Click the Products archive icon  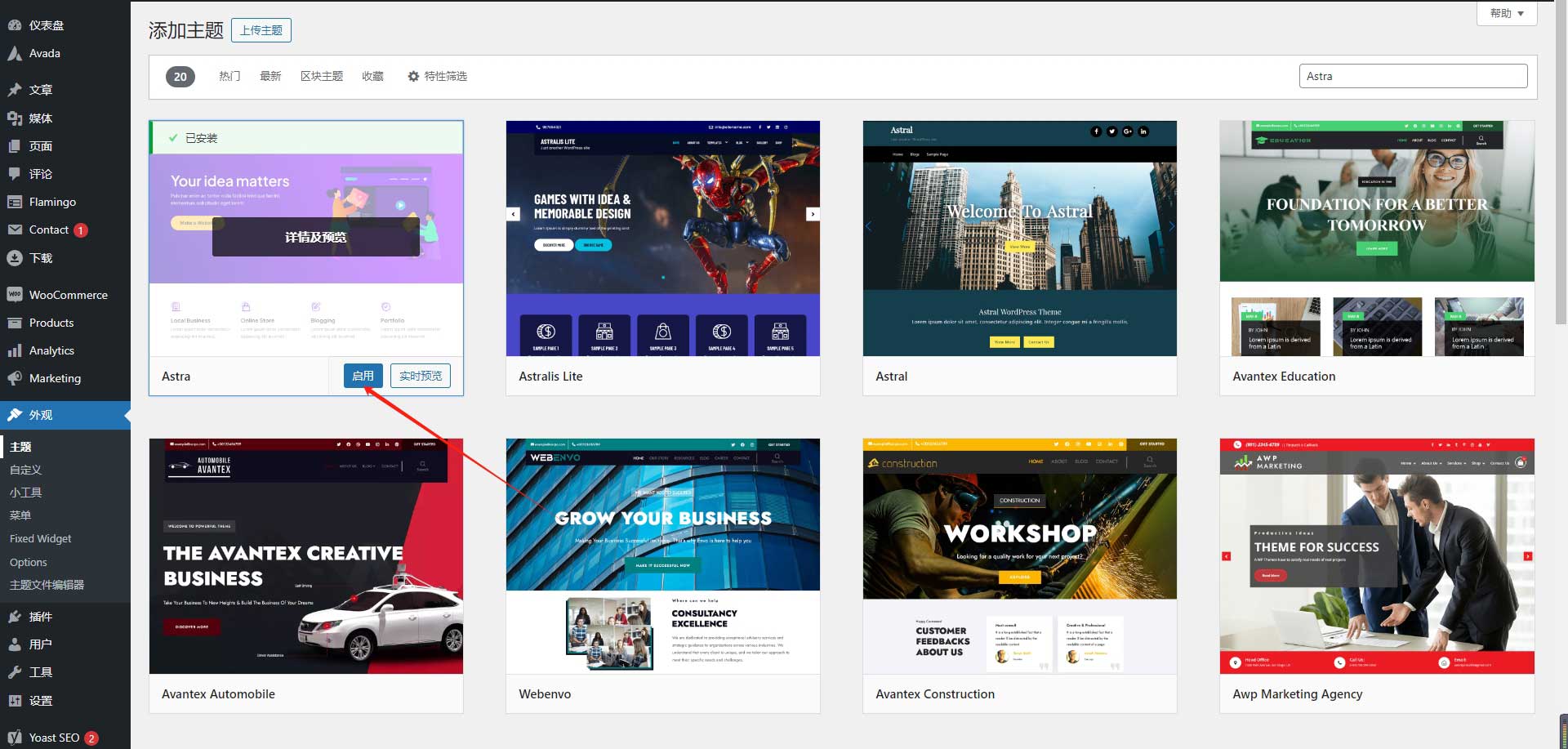coord(15,323)
